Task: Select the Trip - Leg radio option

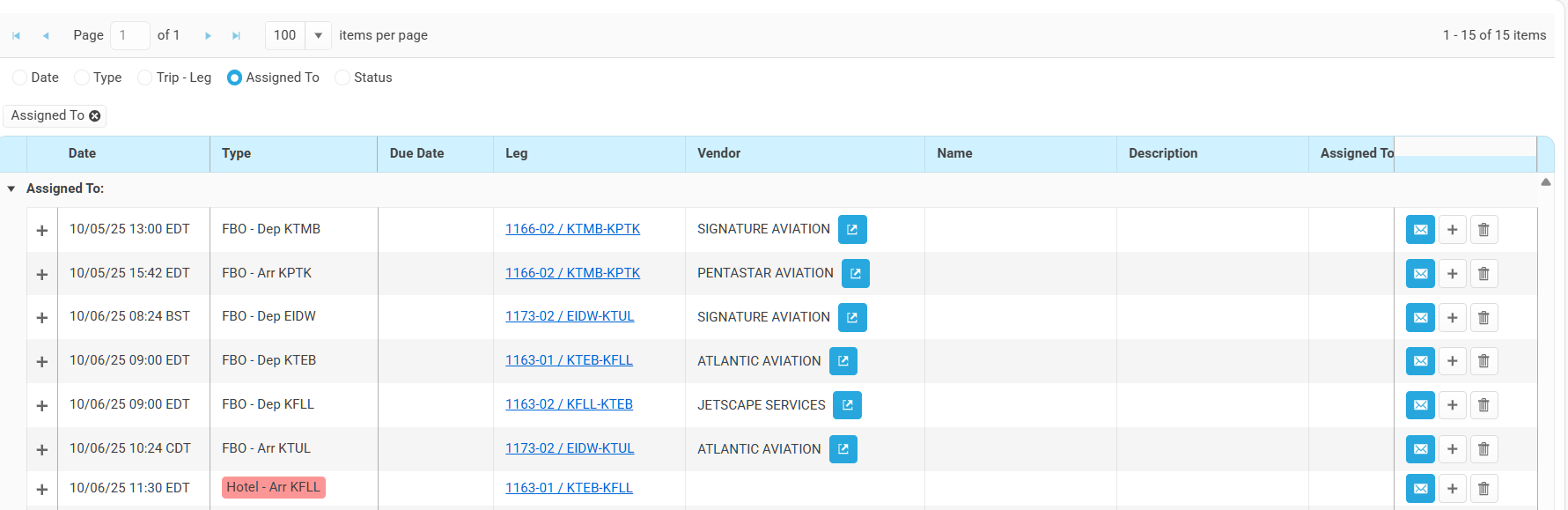Action: (145, 78)
